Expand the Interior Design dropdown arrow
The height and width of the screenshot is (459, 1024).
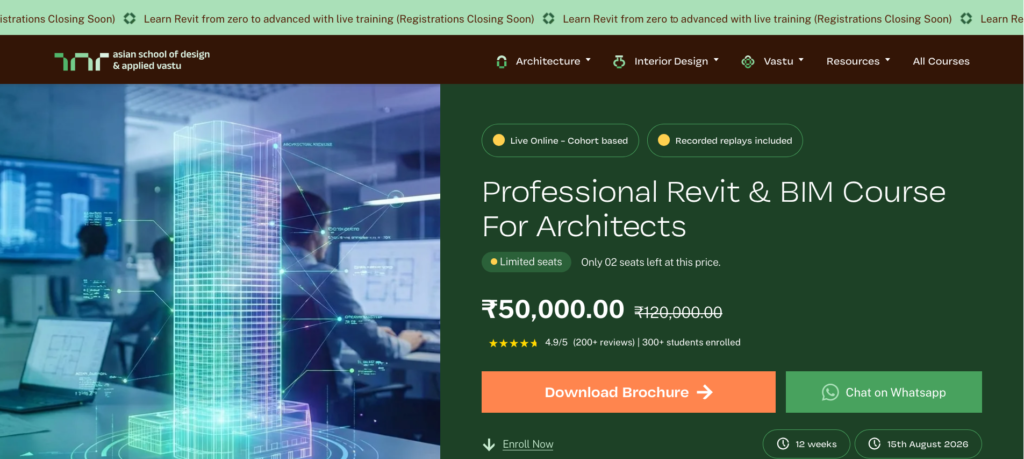(x=716, y=60)
